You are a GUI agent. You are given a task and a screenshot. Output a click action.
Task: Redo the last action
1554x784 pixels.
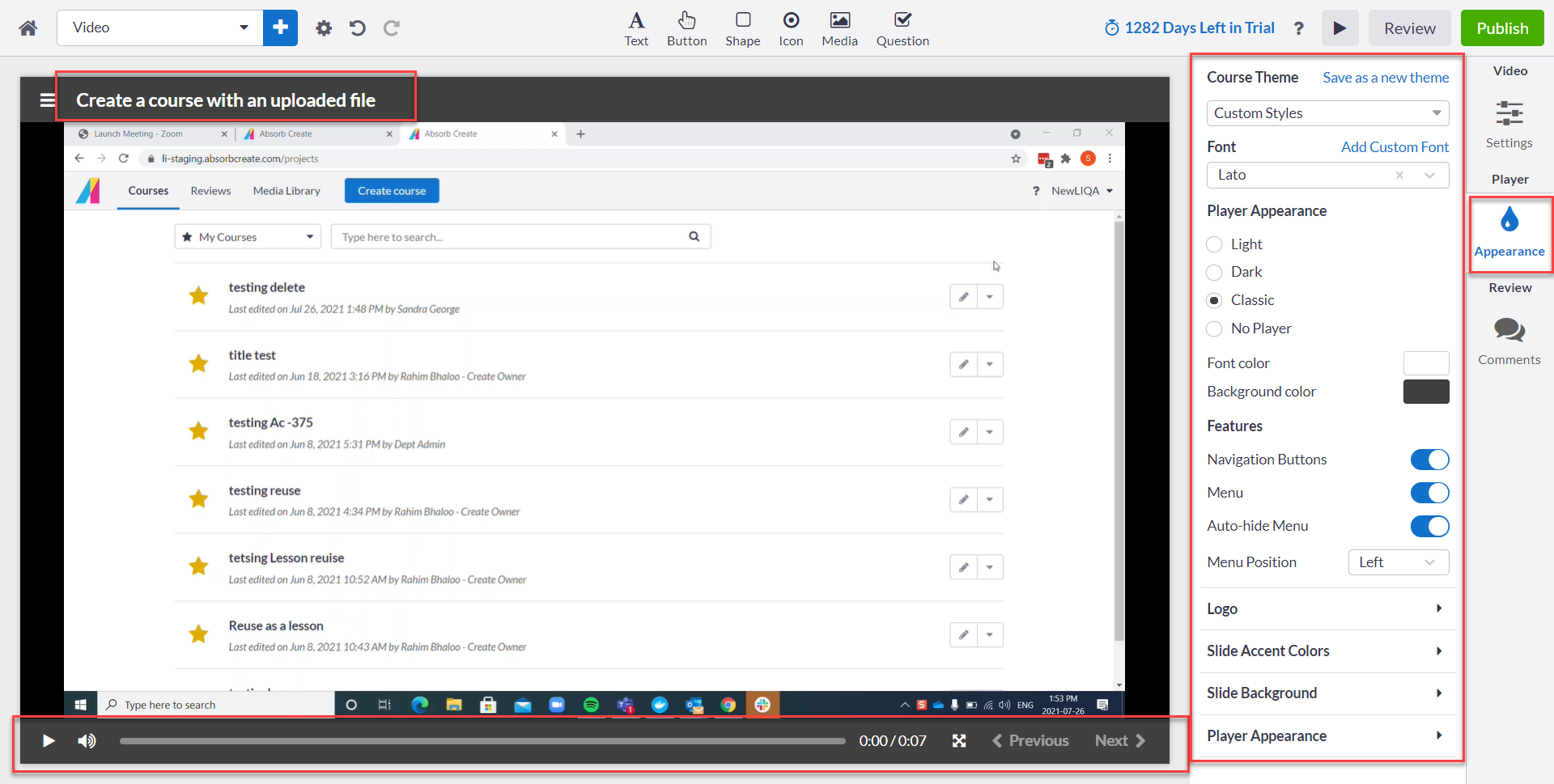(x=392, y=28)
